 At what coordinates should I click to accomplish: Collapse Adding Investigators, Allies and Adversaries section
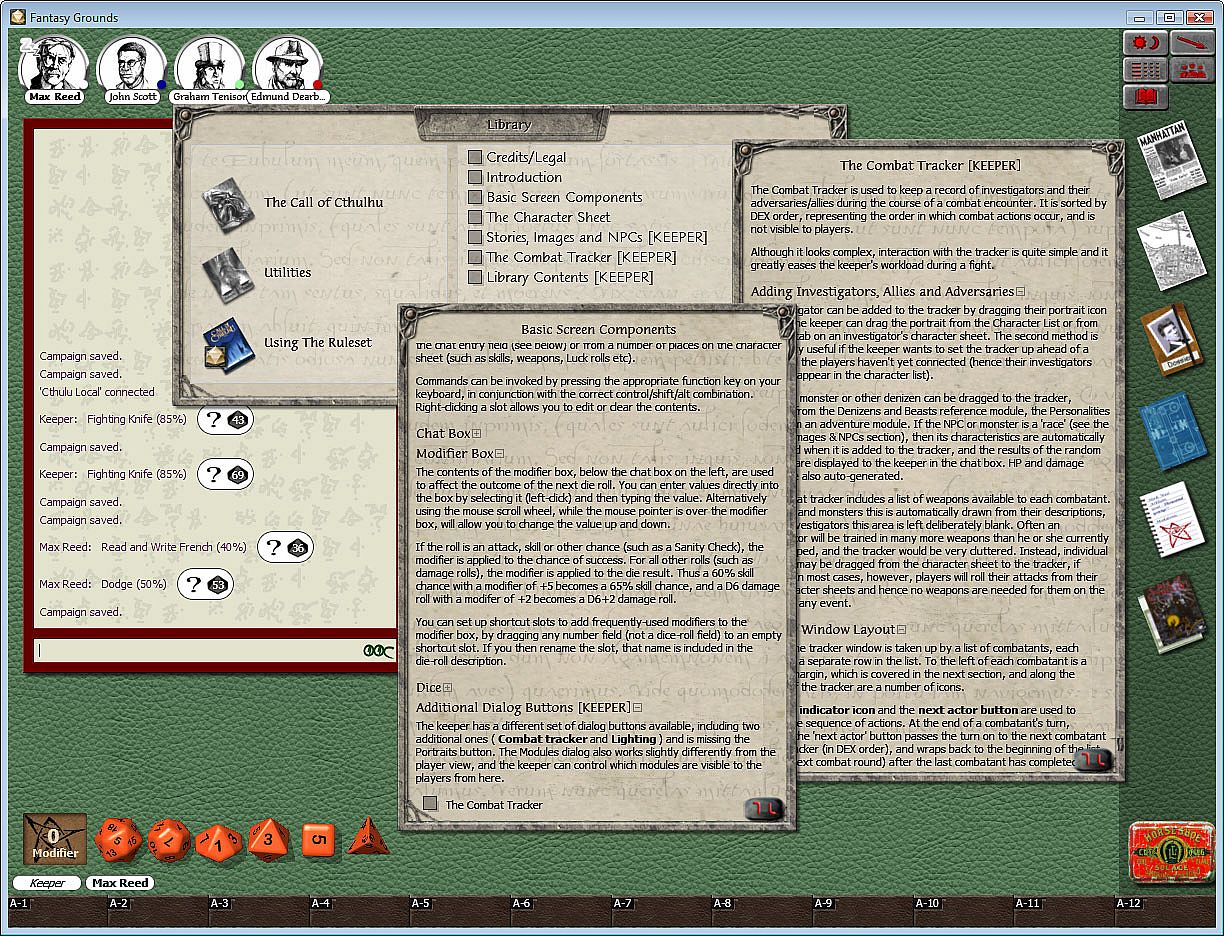(1020, 292)
